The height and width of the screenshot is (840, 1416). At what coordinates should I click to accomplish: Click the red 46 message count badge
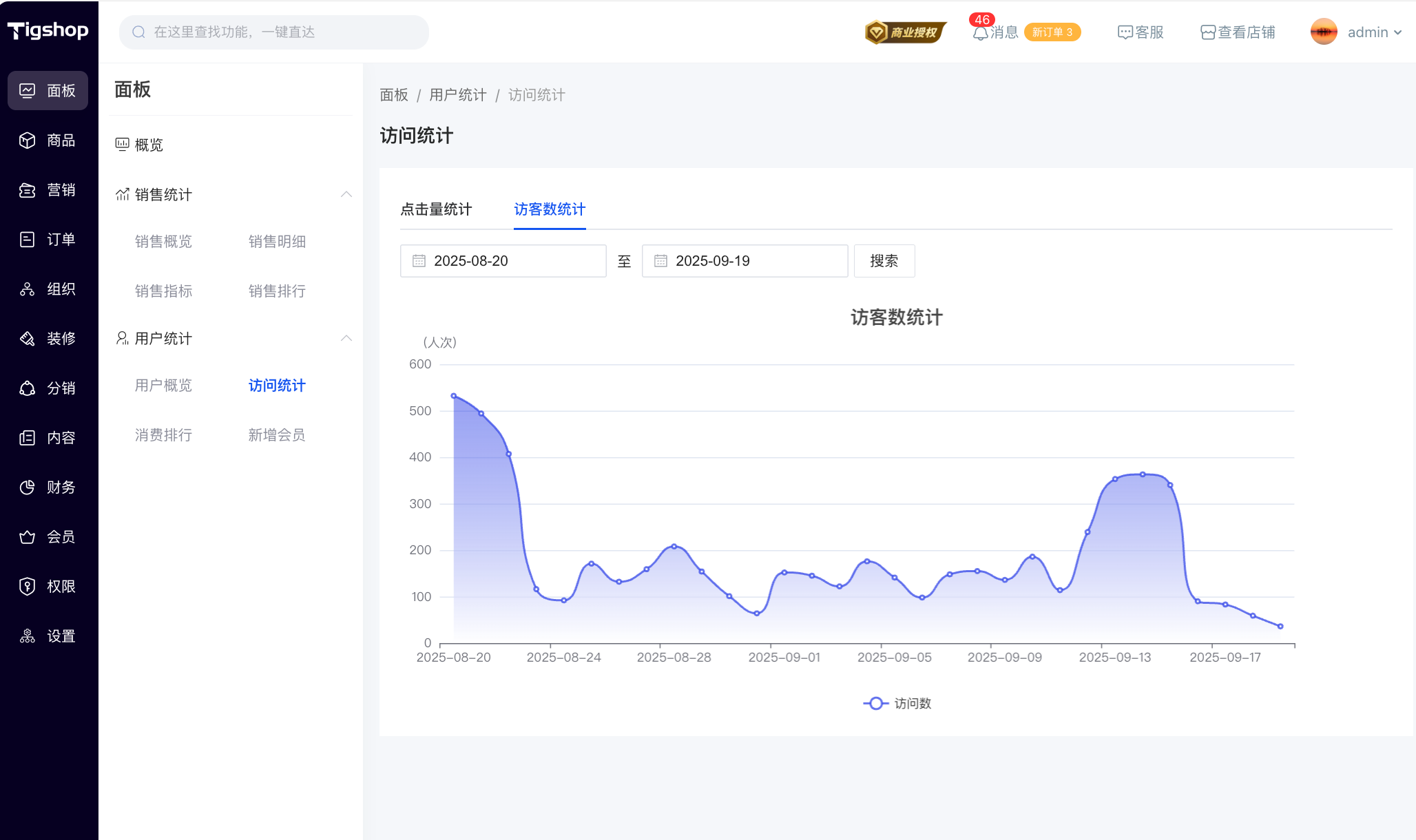pos(982,20)
